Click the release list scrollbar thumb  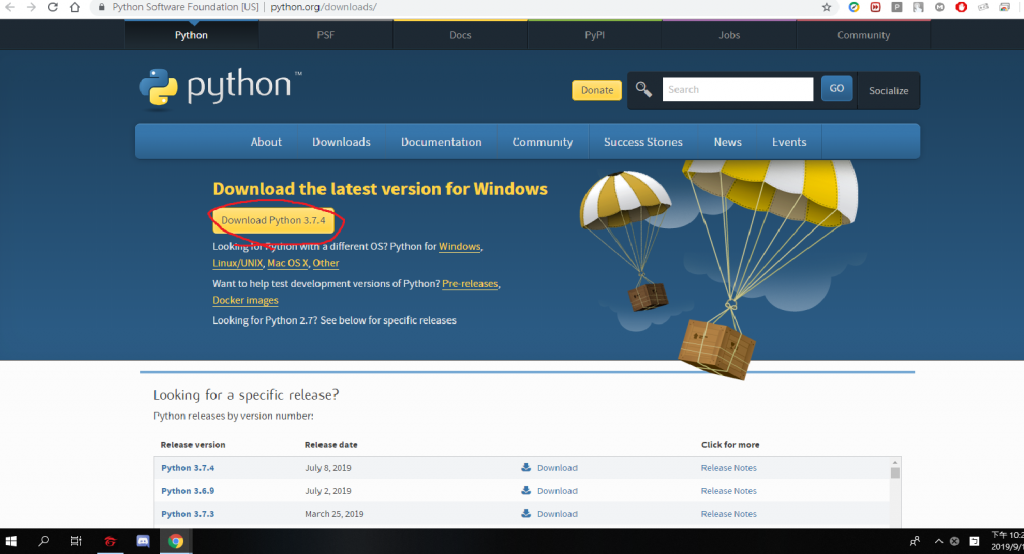(x=895, y=473)
